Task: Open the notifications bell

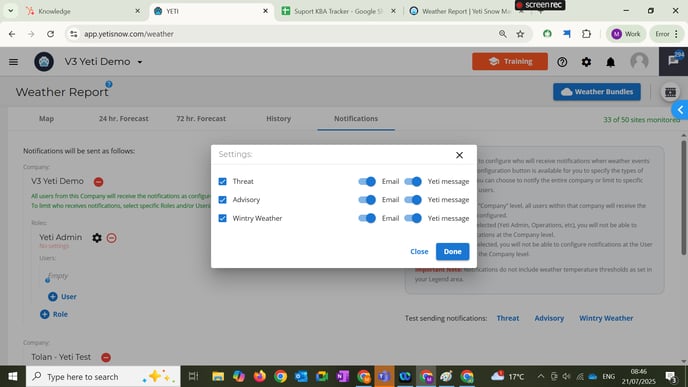Action: [x=610, y=62]
